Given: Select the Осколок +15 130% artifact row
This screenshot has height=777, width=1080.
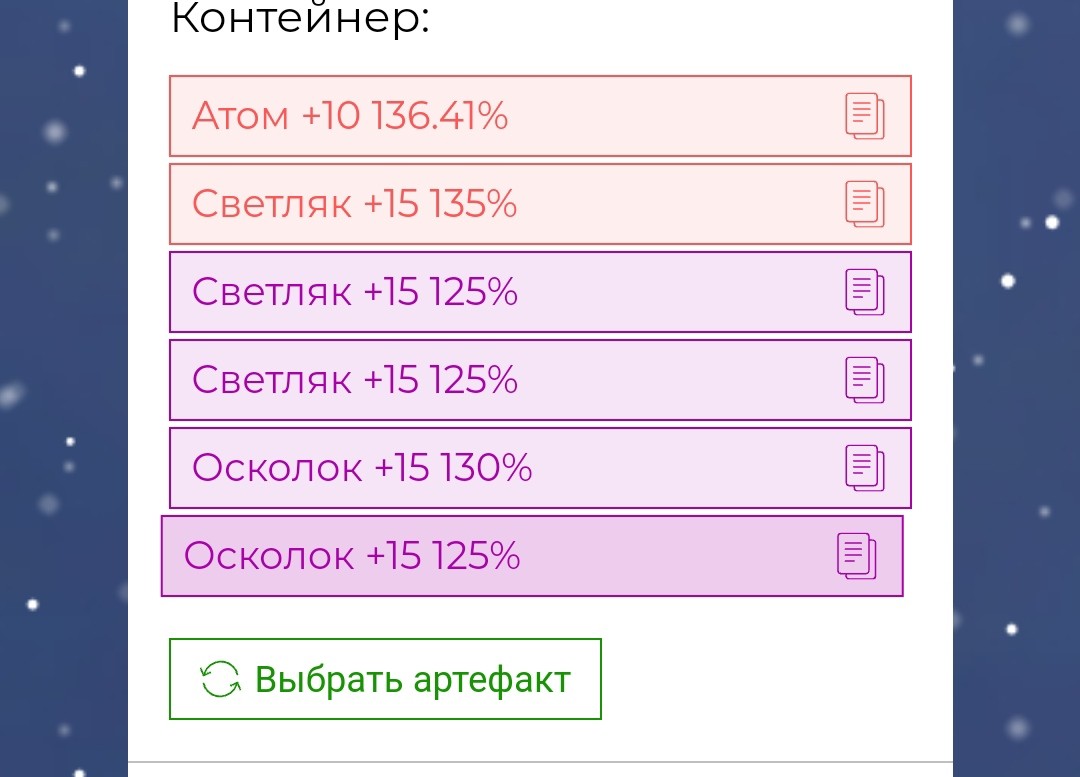Looking at the screenshot, I should click(540, 468).
